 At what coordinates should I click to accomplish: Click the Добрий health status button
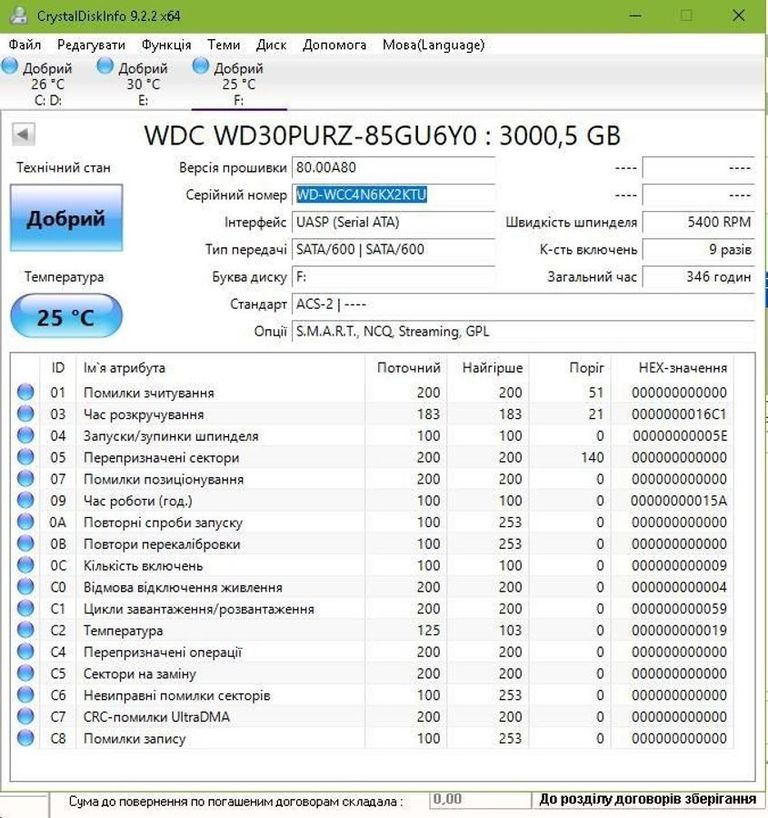pyautogui.click(x=66, y=218)
